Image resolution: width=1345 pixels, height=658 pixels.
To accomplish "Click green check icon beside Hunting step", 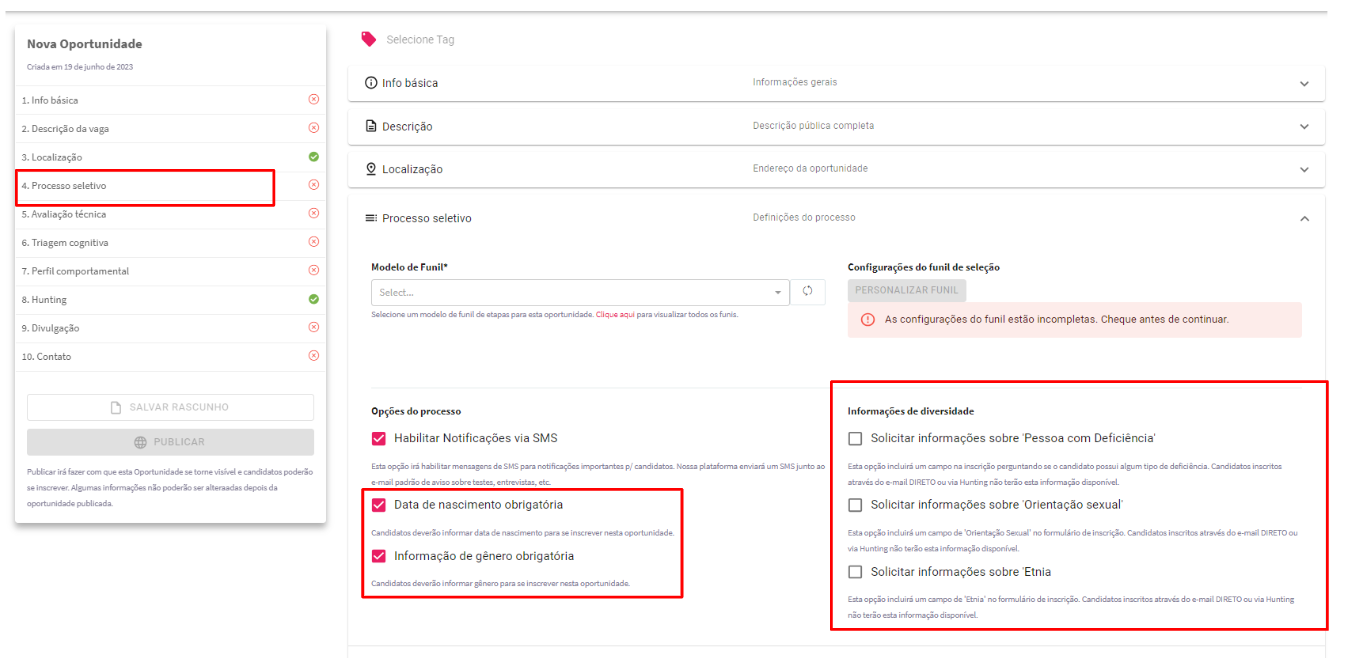I will tap(314, 299).
